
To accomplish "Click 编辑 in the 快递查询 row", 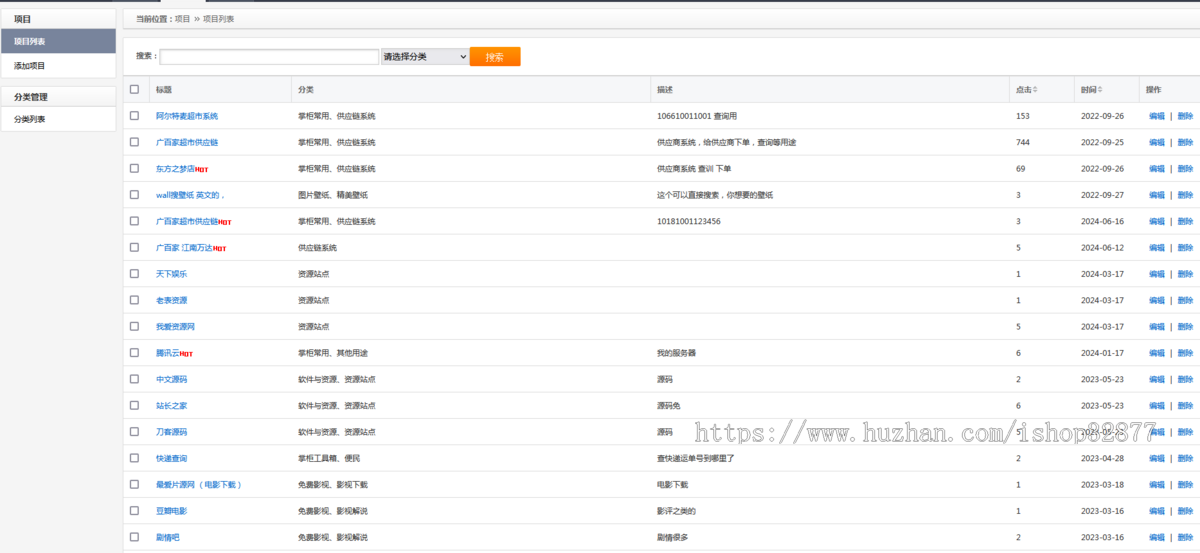I will click(x=1157, y=458).
